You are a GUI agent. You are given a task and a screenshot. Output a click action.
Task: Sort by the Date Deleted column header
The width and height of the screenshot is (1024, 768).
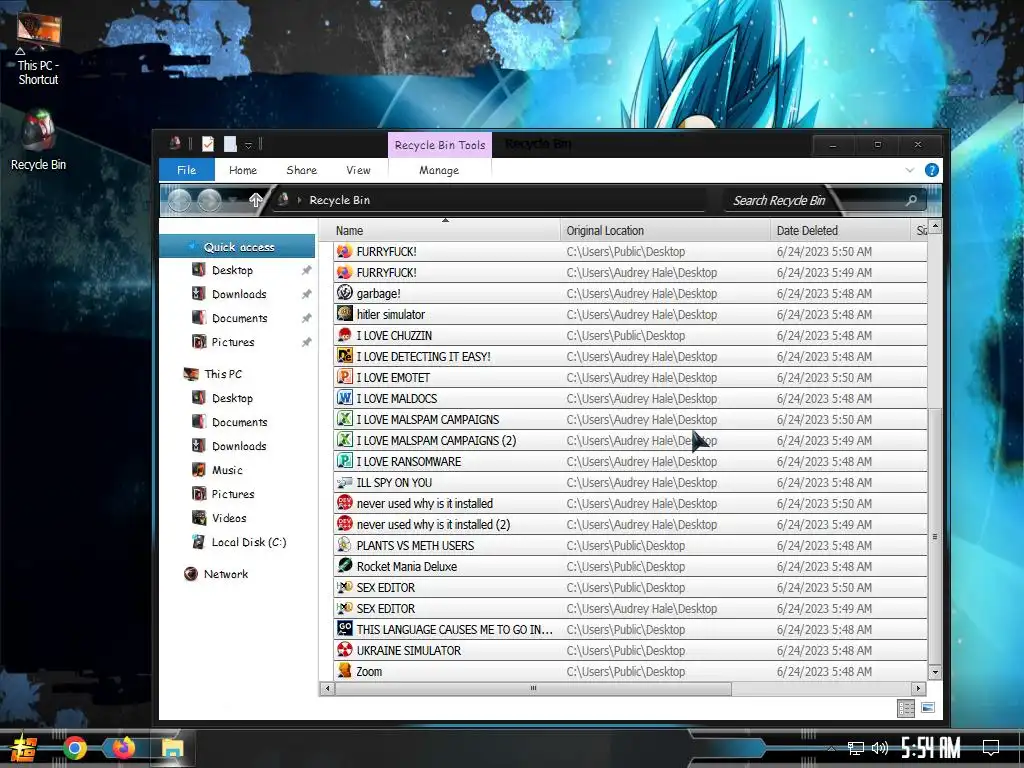(x=842, y=231)
